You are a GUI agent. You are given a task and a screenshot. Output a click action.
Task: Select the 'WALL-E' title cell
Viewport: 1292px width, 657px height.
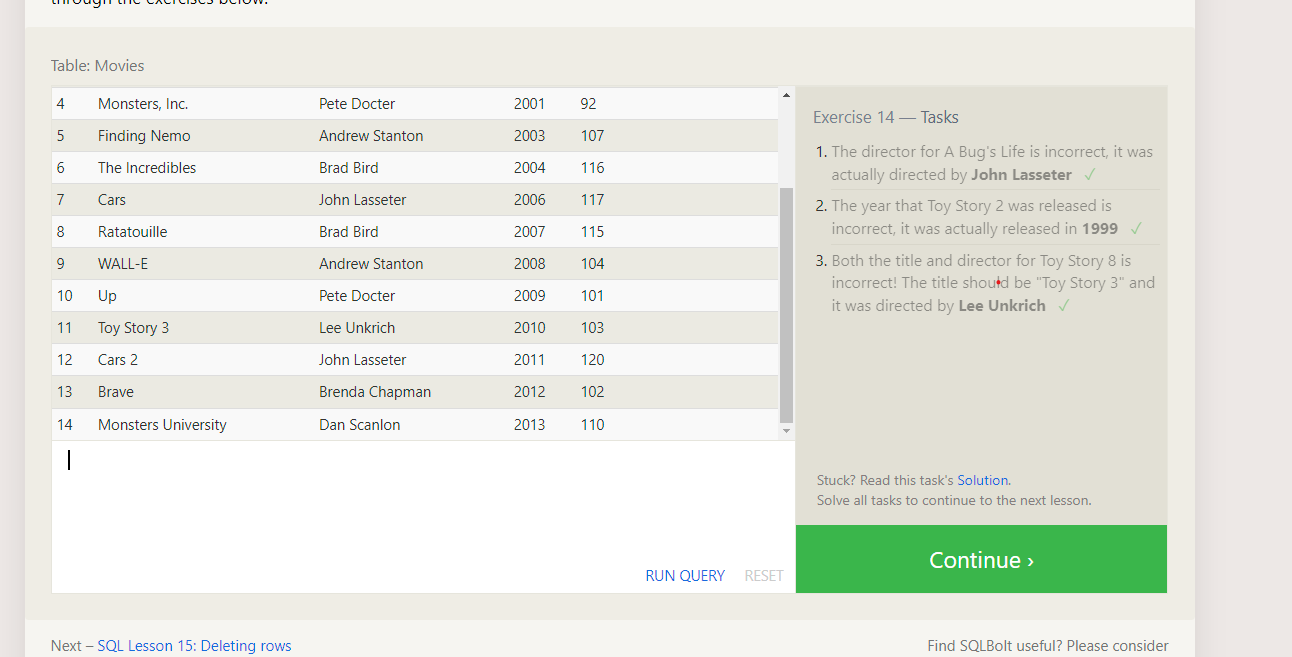(x=122, y=264)
